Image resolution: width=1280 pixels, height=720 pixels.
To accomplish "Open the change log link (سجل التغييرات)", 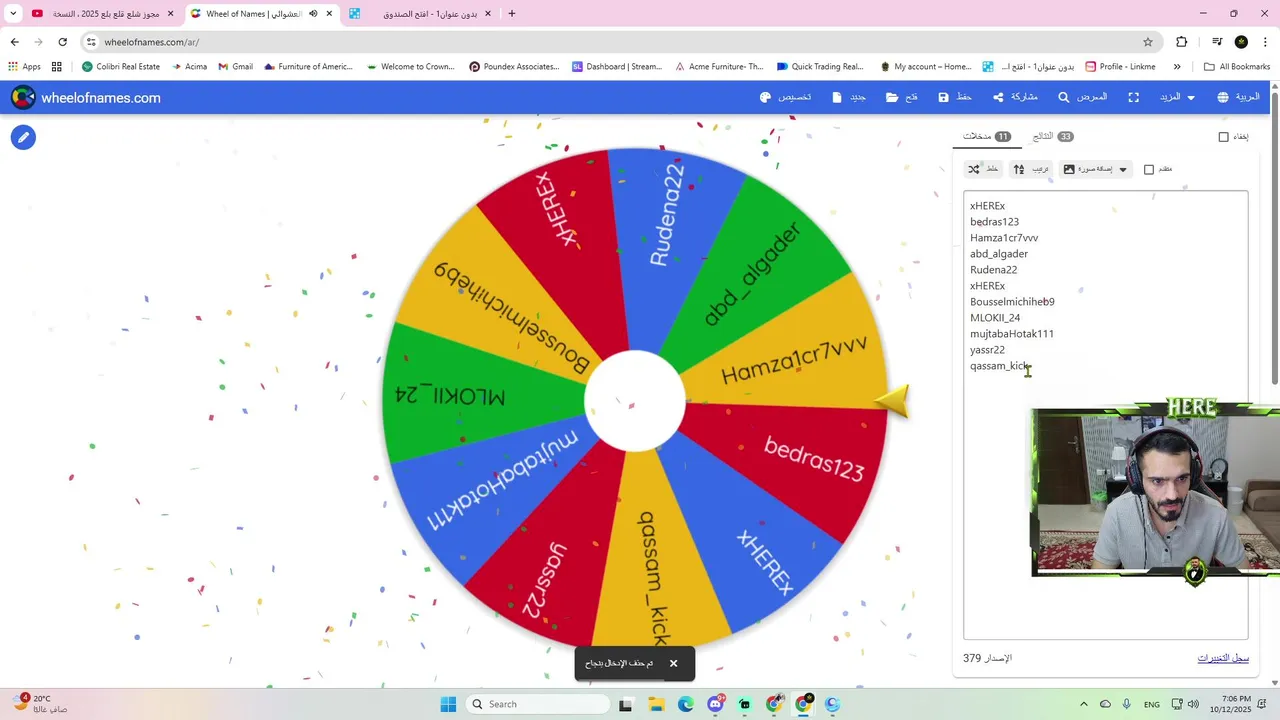I will (1223, 658).
